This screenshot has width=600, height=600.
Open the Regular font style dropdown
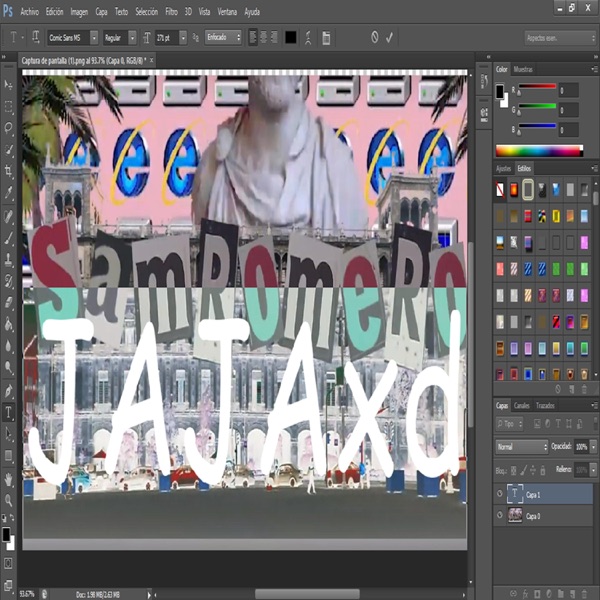[x=132, y=38]
